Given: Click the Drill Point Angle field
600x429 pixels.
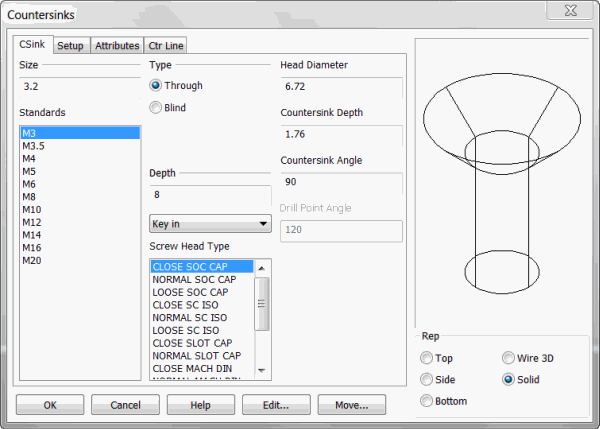Looking at the screenshot, I should [x=341, y=230].
